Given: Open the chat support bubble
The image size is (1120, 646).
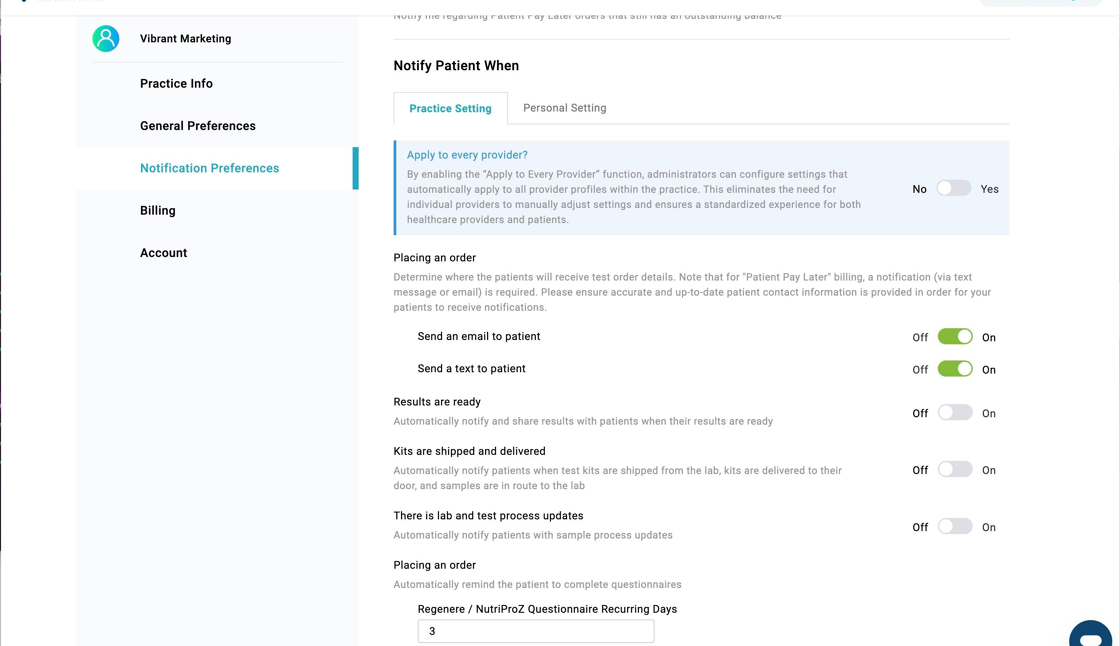Looking at the screenshot, I should tap(1090, 636).
